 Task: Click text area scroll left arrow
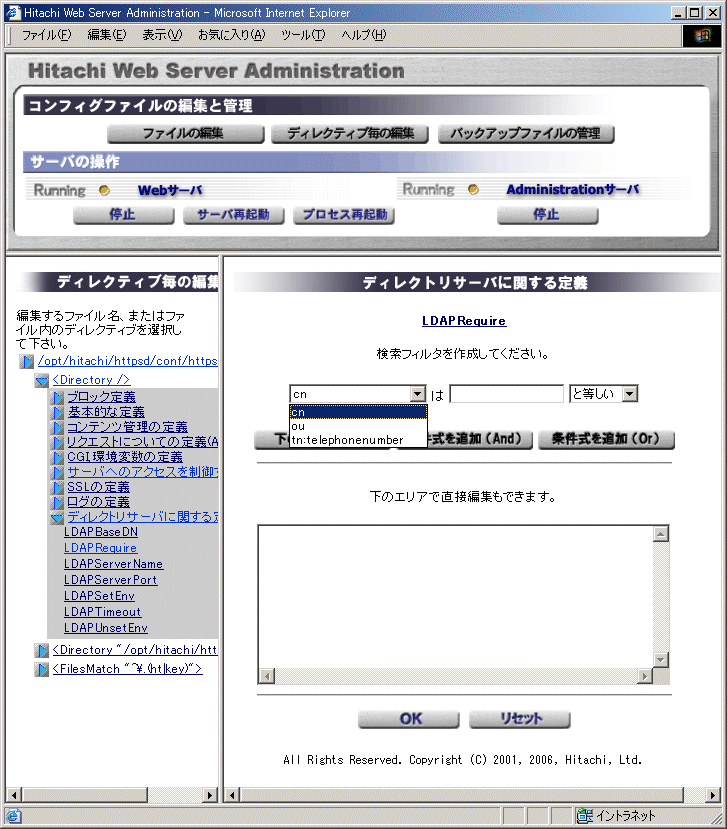267,676
